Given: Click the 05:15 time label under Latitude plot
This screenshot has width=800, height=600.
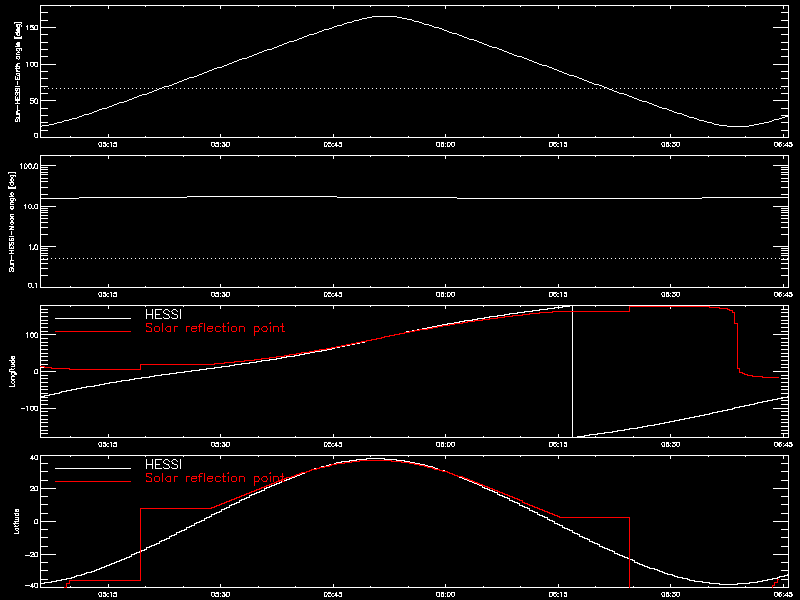Looking at the screenshot, I should [x=108, y=595].
